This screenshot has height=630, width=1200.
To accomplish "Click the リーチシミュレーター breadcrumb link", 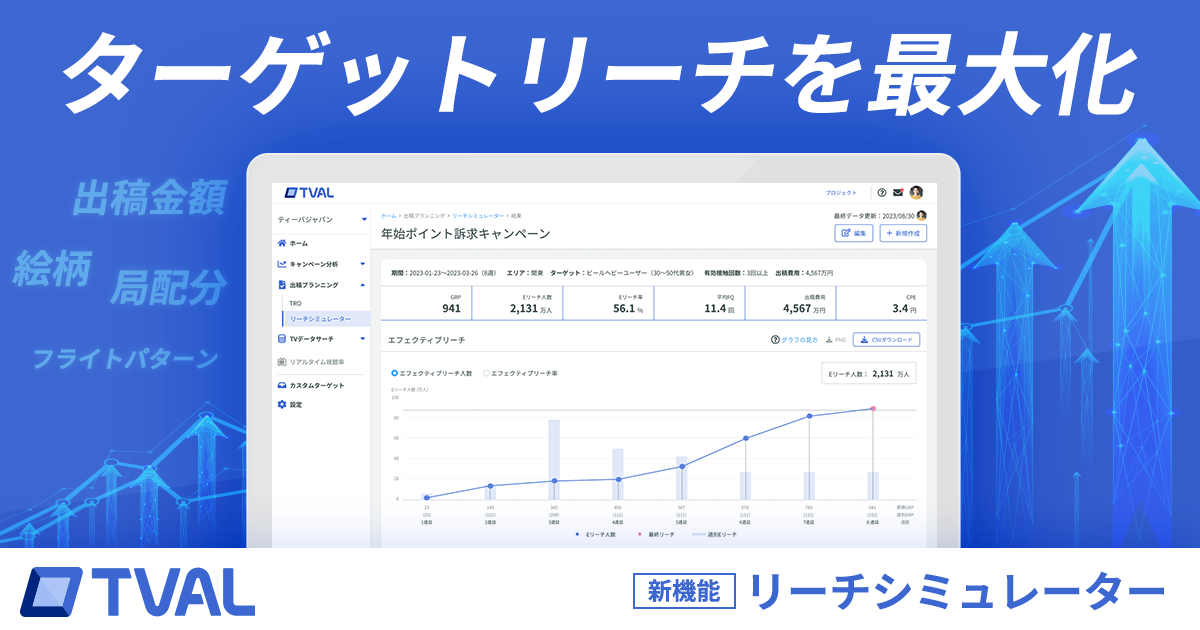I will 477,216.
